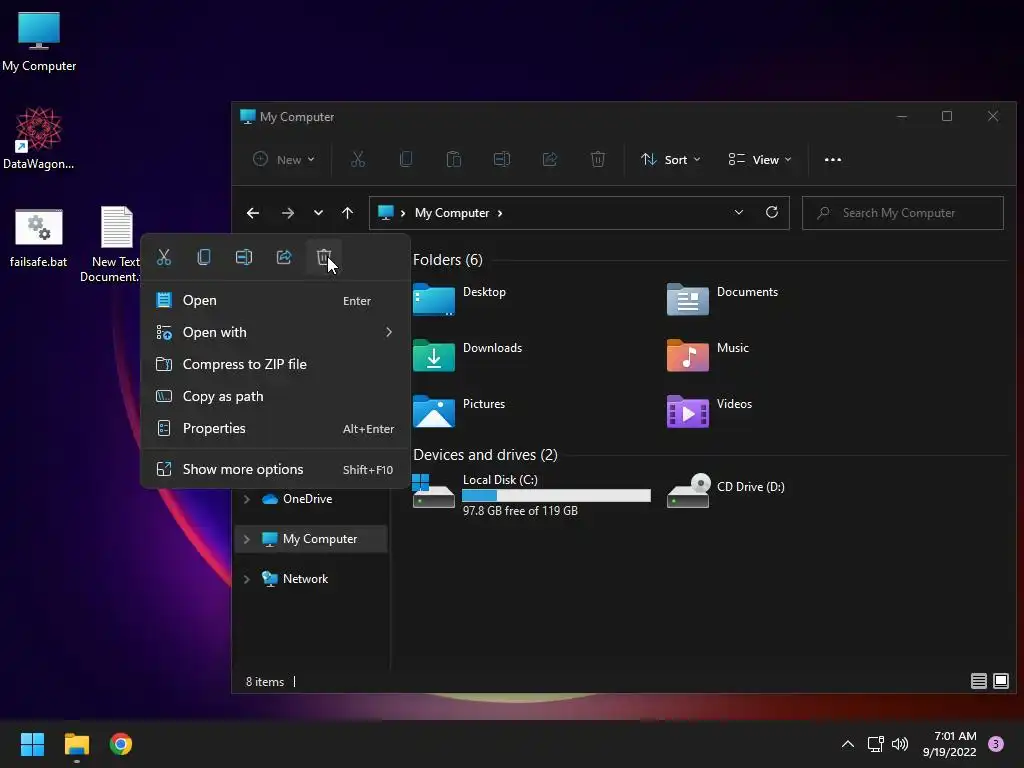
Task: Select DataWagon desktop shortcut
Action: (39, 139)
